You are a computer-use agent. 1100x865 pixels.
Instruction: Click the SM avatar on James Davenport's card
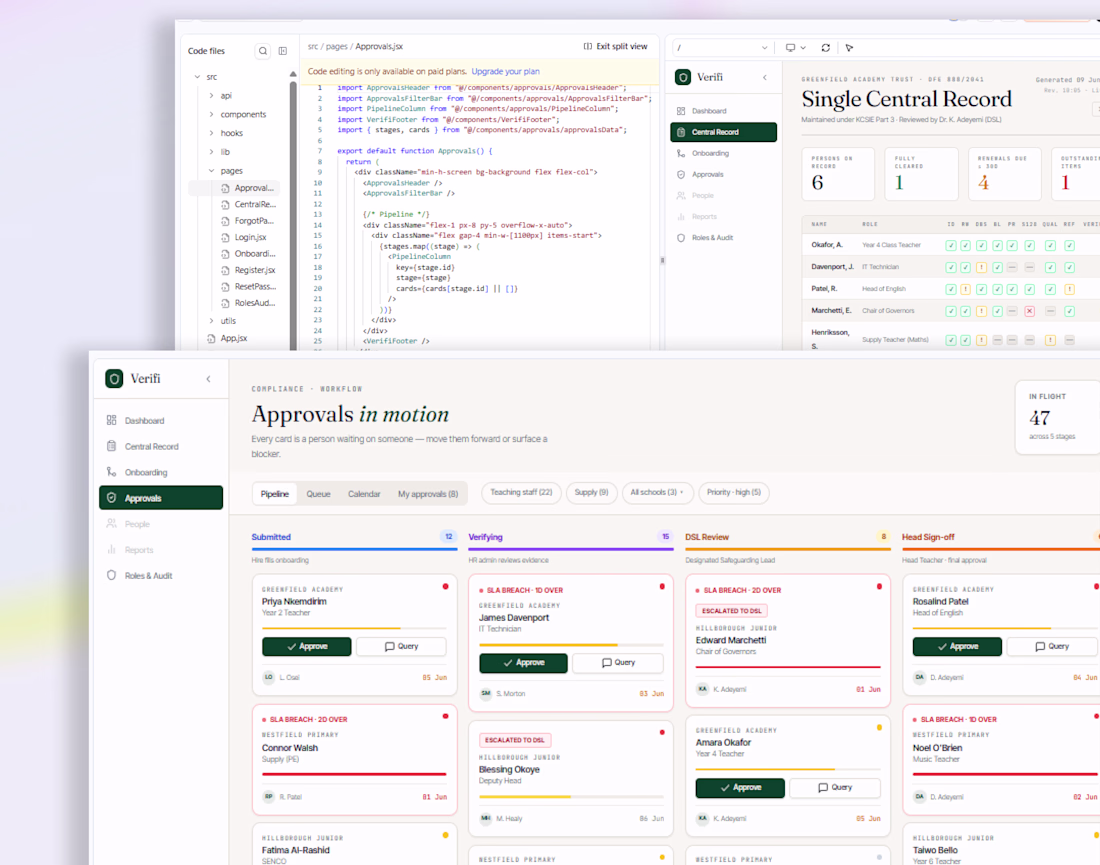(x=485, y=693)
